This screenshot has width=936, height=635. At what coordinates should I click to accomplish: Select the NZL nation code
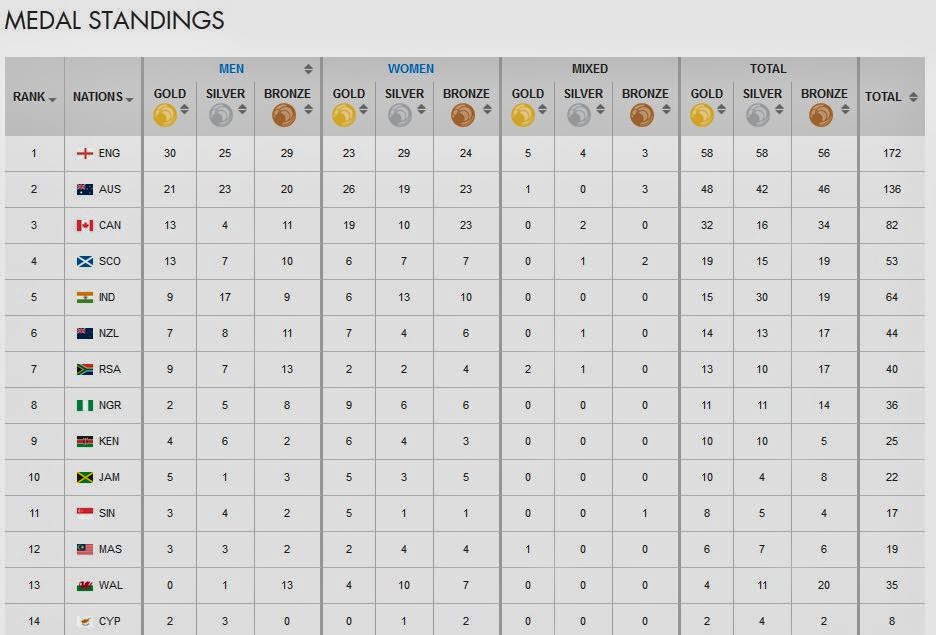coord(109,333)
